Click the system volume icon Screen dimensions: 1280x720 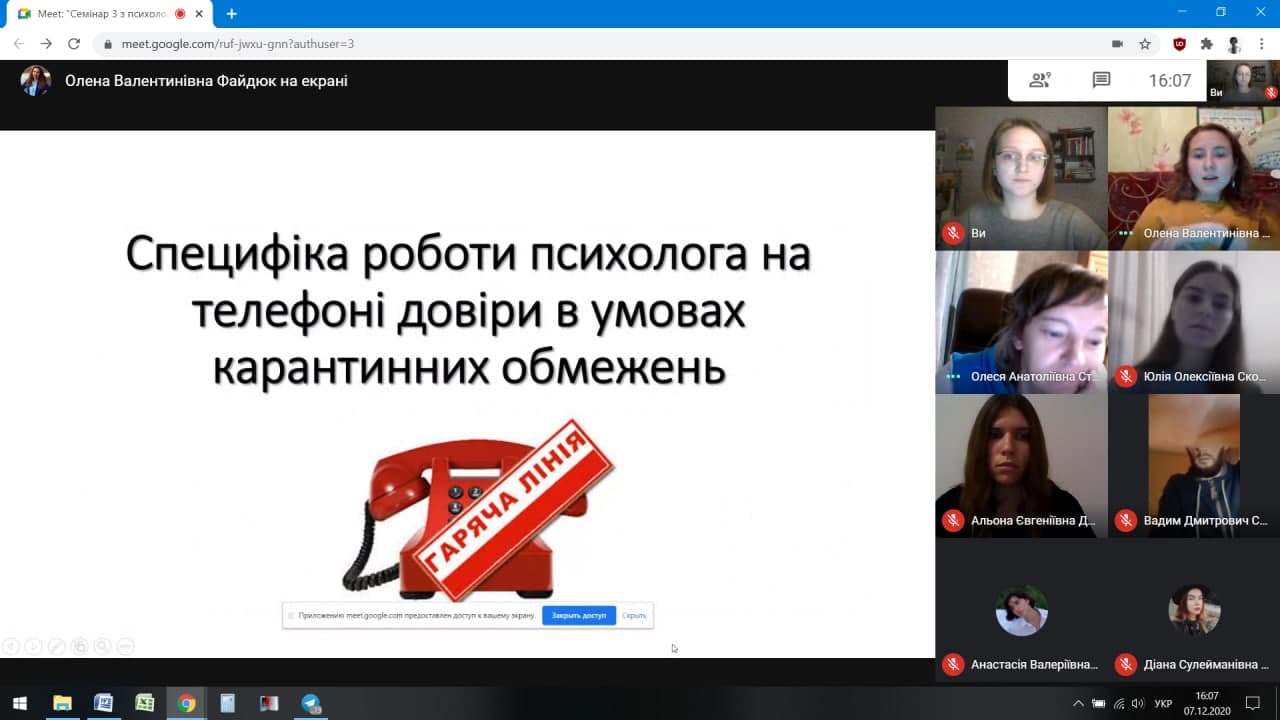point(1137,703)
